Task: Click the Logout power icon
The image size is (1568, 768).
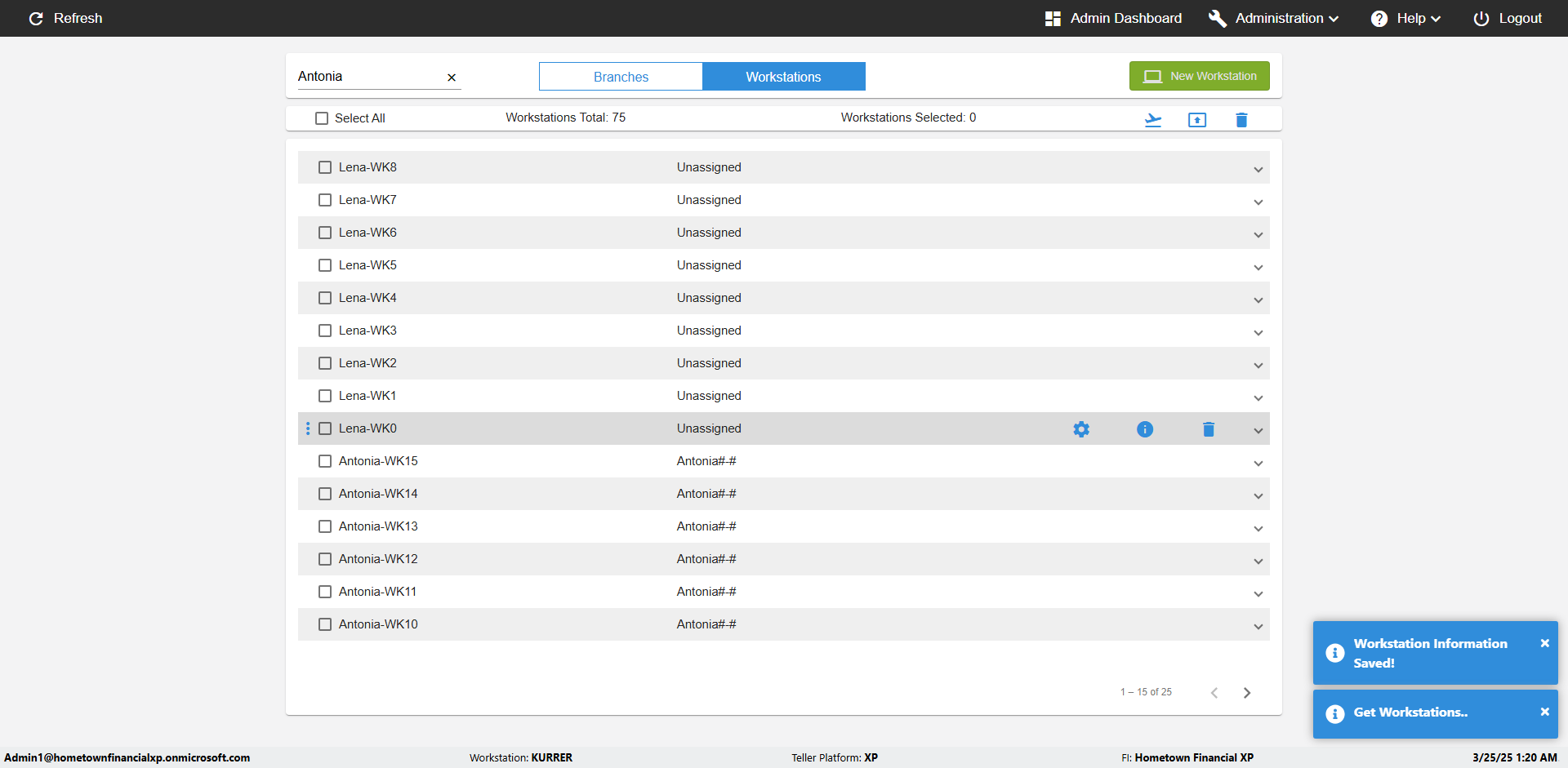Action: [x=1481, y=19]
